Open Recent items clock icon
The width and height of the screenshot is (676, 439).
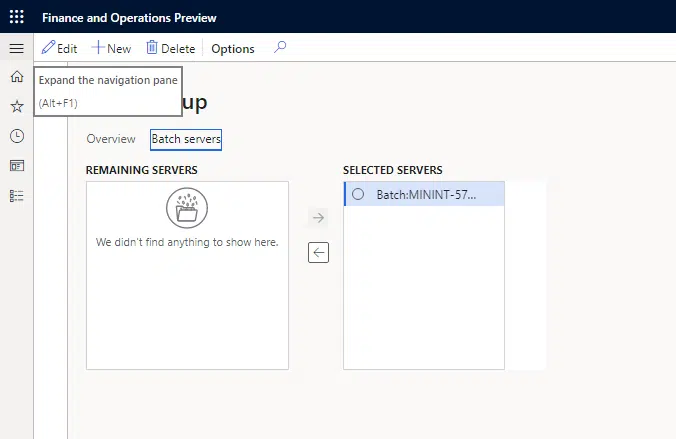pos(17,136)
